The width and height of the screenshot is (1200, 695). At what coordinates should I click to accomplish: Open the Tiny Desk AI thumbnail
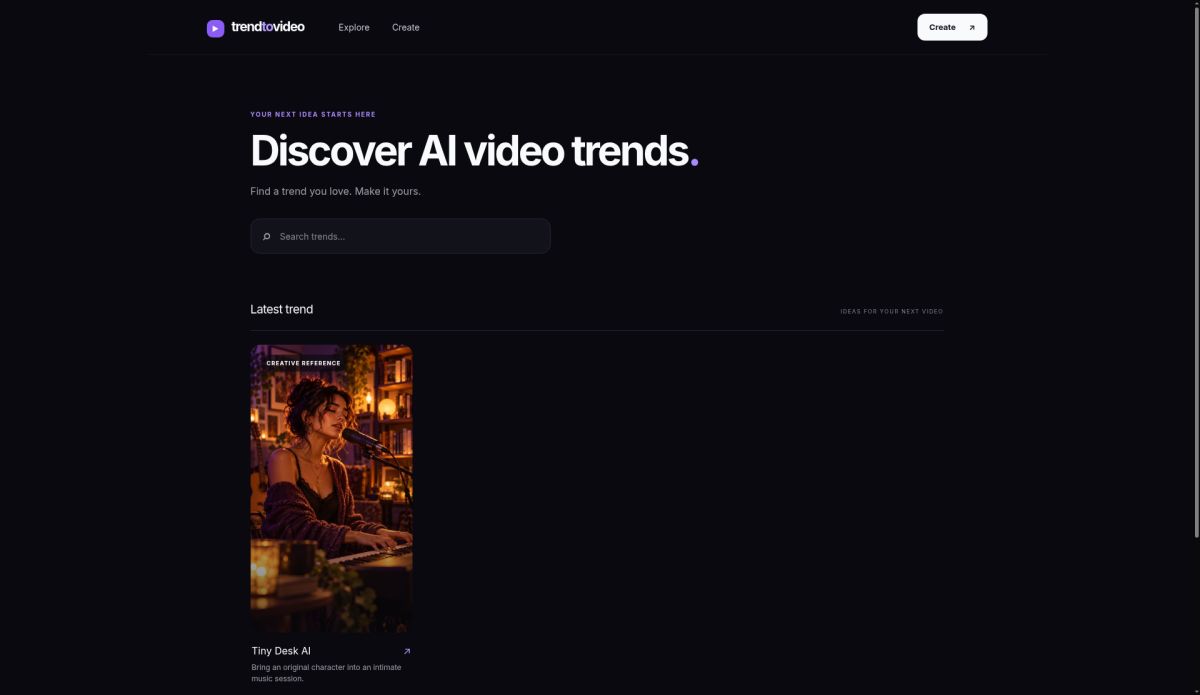pyautogui.click(x=331, y=488)
